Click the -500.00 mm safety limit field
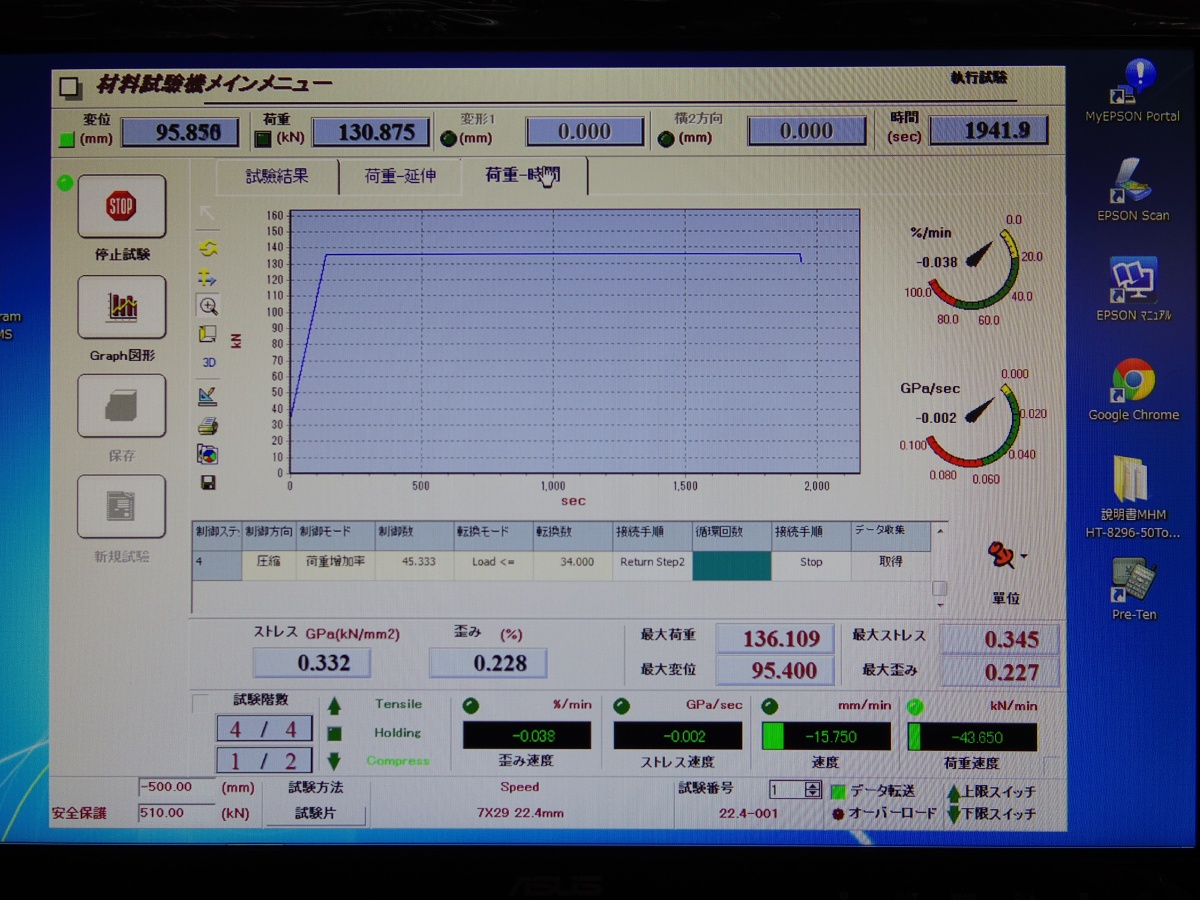This screenshot has width=1200, height=900. (x=176, y=787)
